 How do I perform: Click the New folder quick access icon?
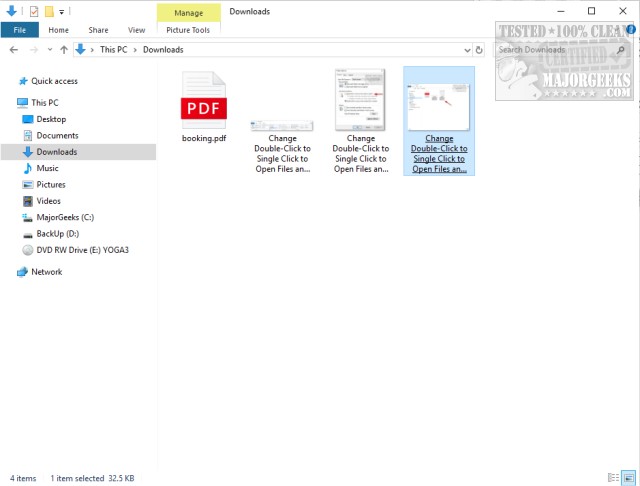[49, 11]
